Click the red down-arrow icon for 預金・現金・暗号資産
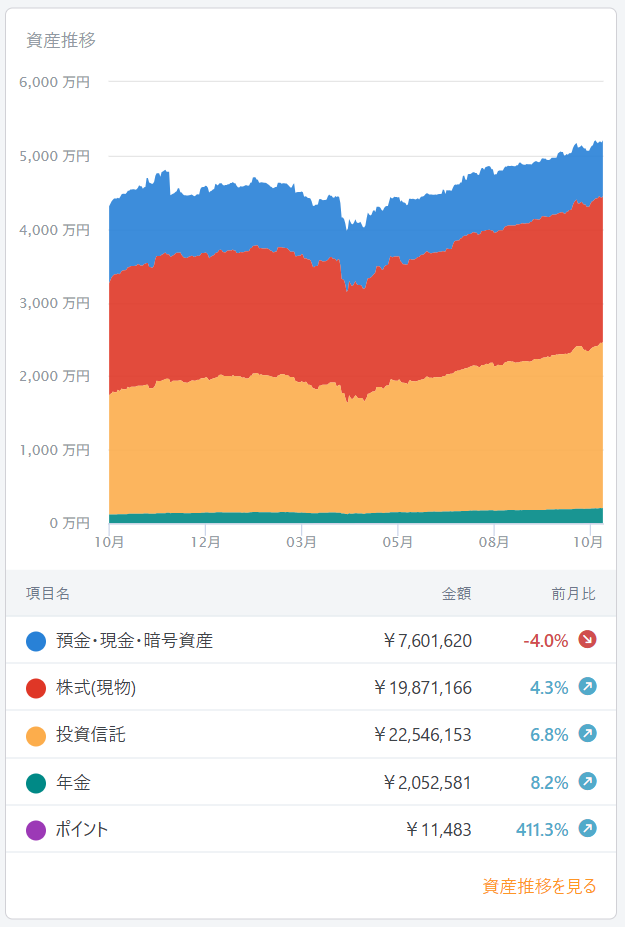 click(x=587, y=640)
